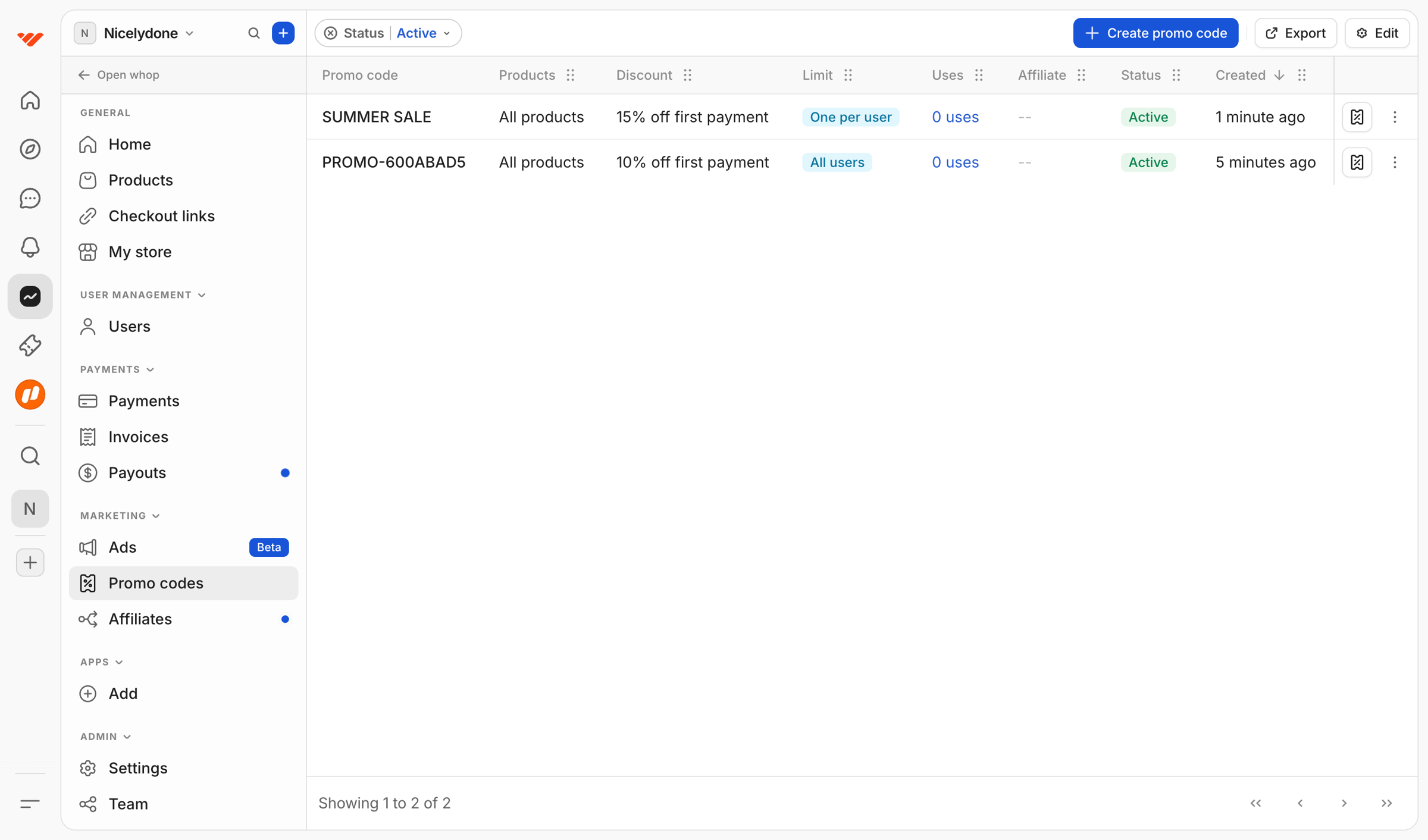Open the messages chat bubble icon
The width and height of the screenshot is (1428, 840).
click(30, 198)
